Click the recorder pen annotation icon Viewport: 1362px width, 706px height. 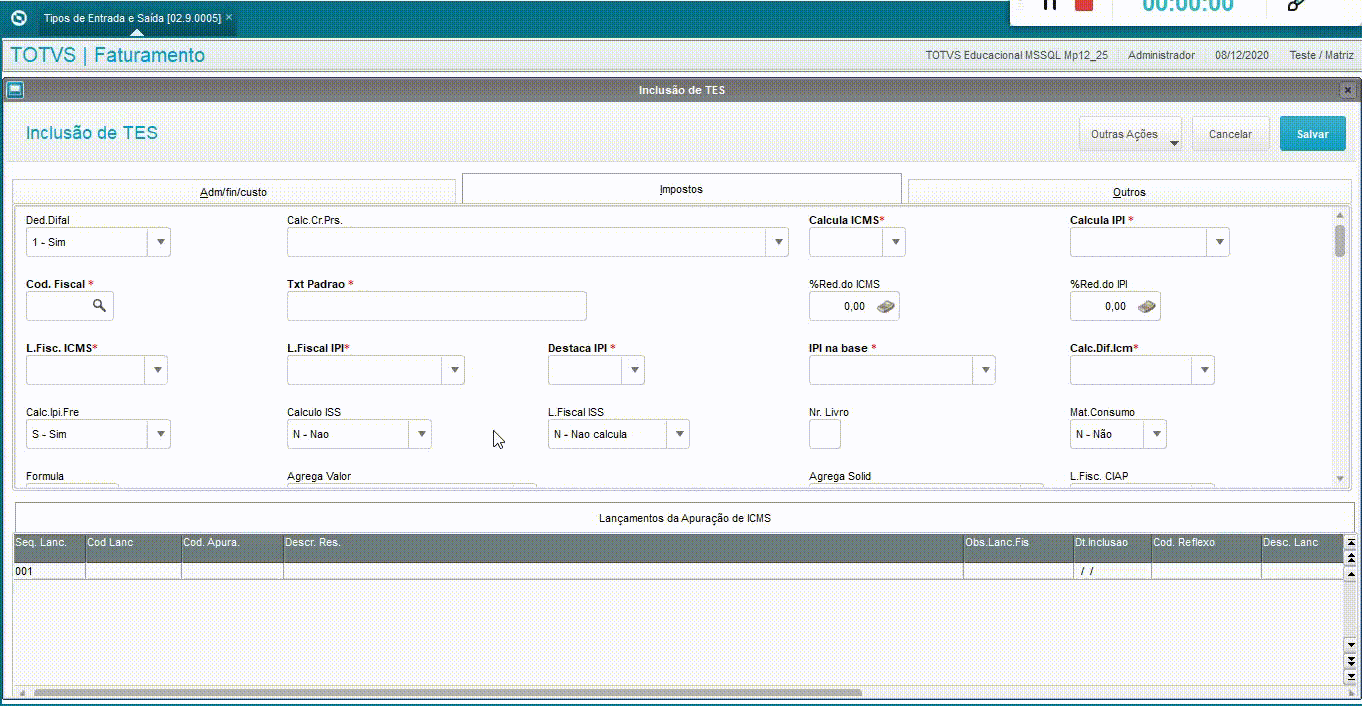coord(1297,5)
